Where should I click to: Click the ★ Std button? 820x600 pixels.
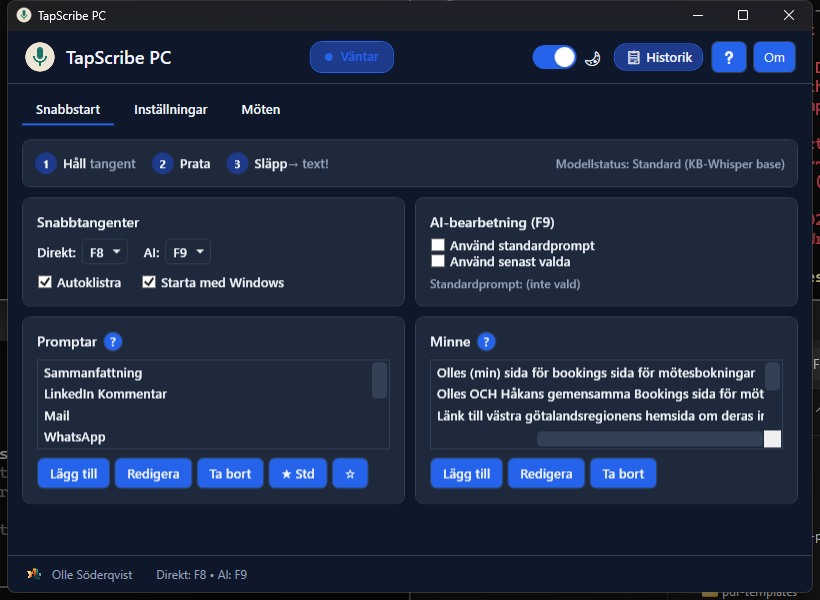[298, 473]
